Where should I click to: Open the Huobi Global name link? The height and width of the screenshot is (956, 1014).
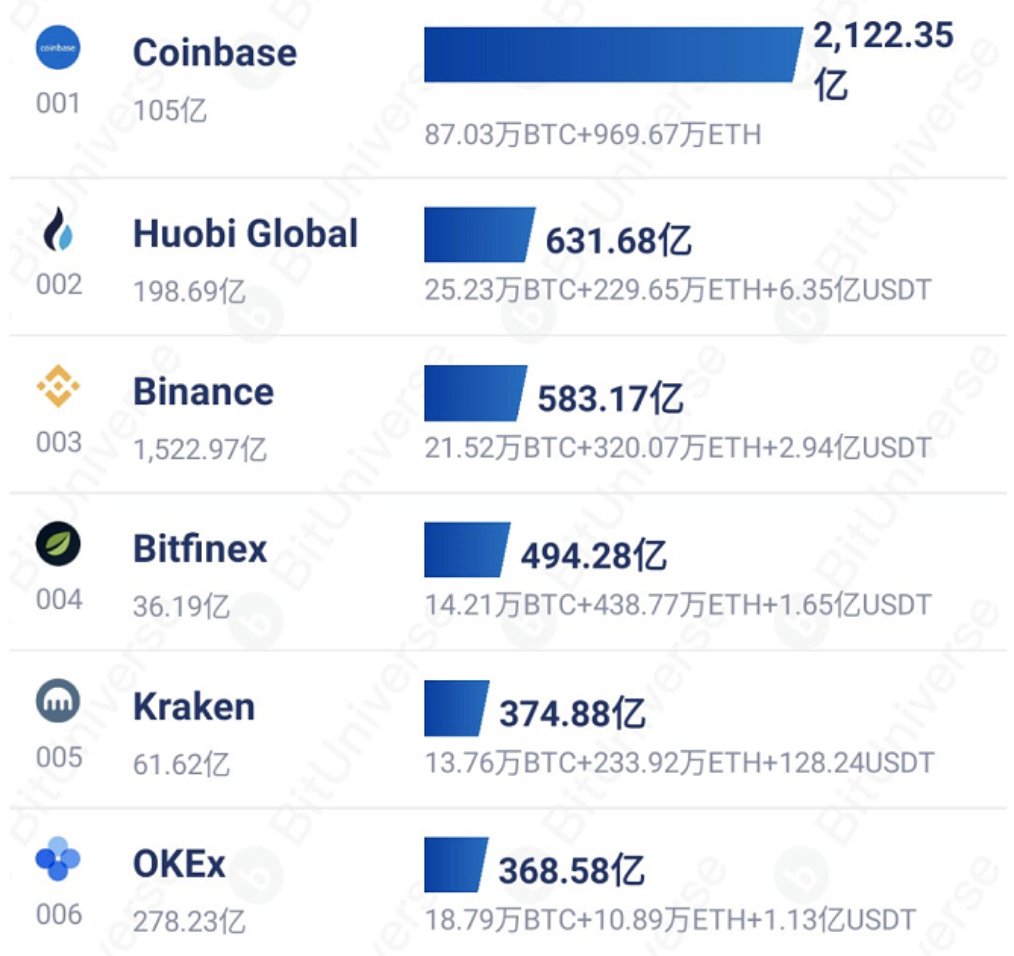click(x=245, y=234)
